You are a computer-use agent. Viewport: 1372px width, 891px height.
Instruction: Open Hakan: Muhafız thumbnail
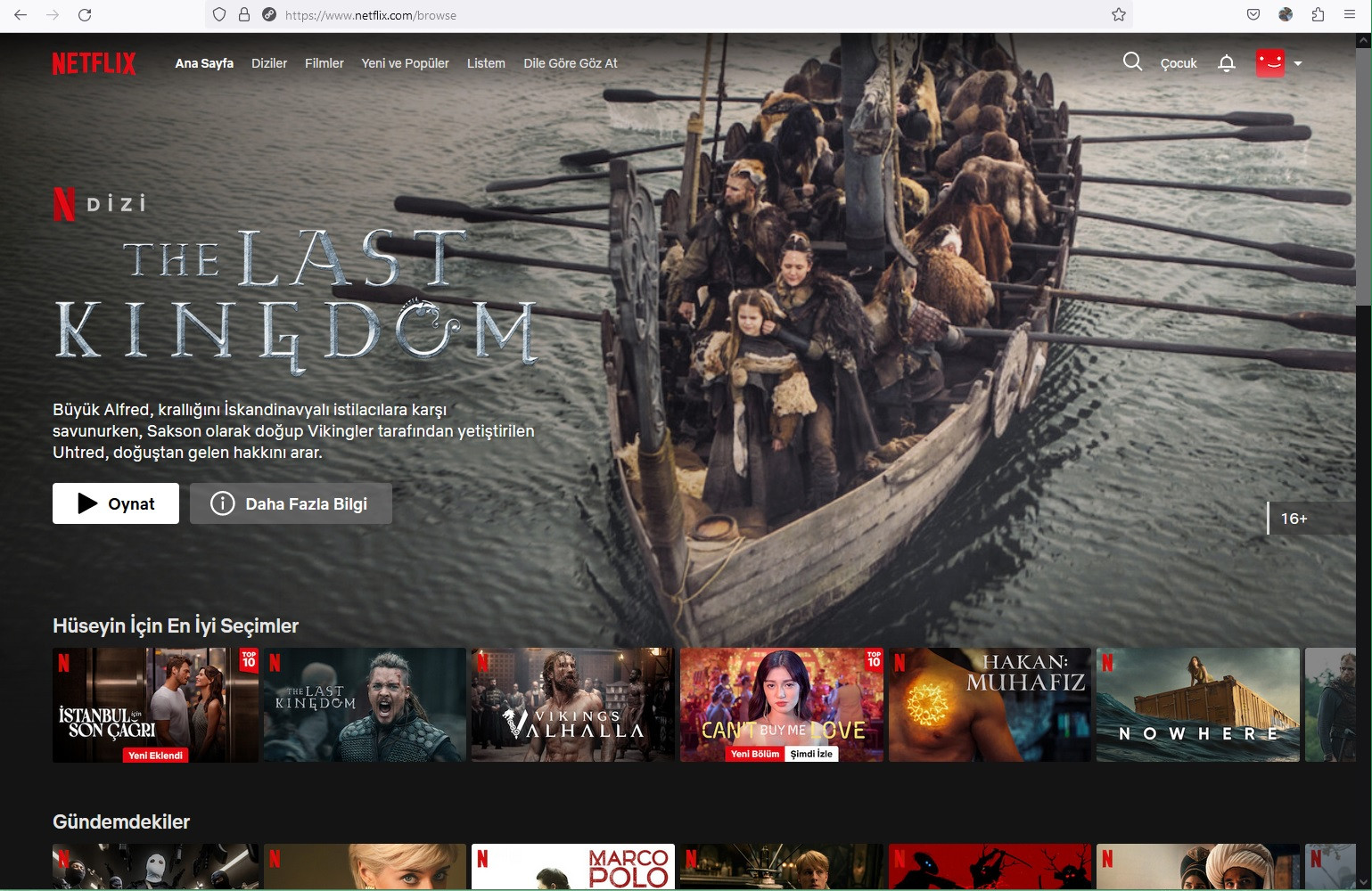pos(990,705)
